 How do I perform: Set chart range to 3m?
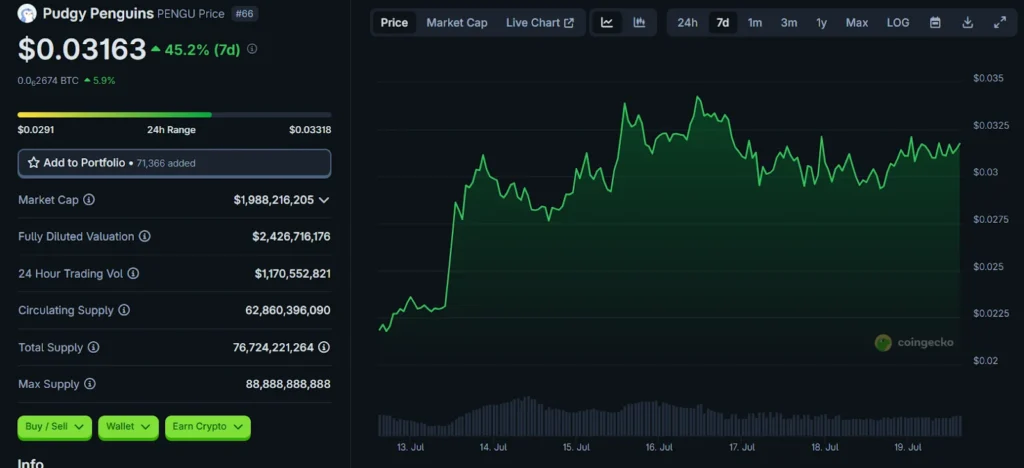789,23
